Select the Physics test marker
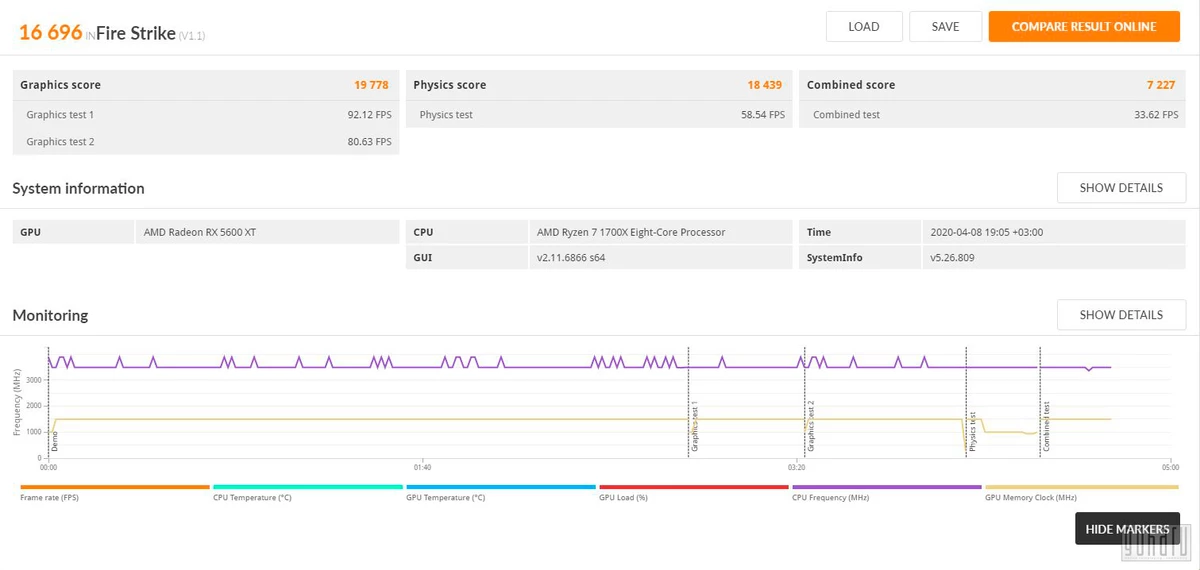 point(972,432)
